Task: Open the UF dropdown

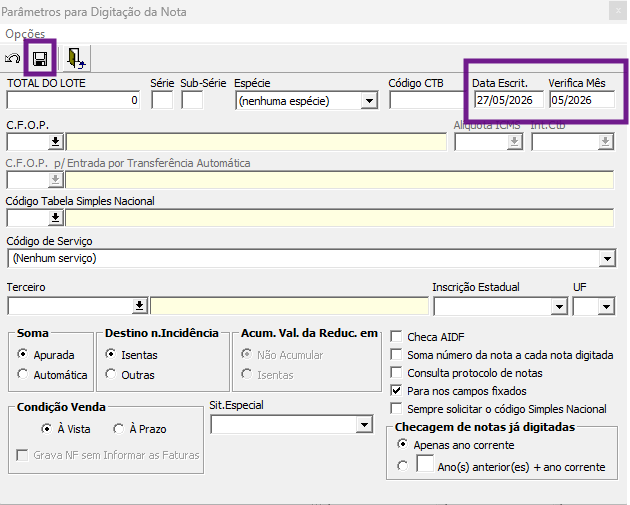Action: click(606, 307)
